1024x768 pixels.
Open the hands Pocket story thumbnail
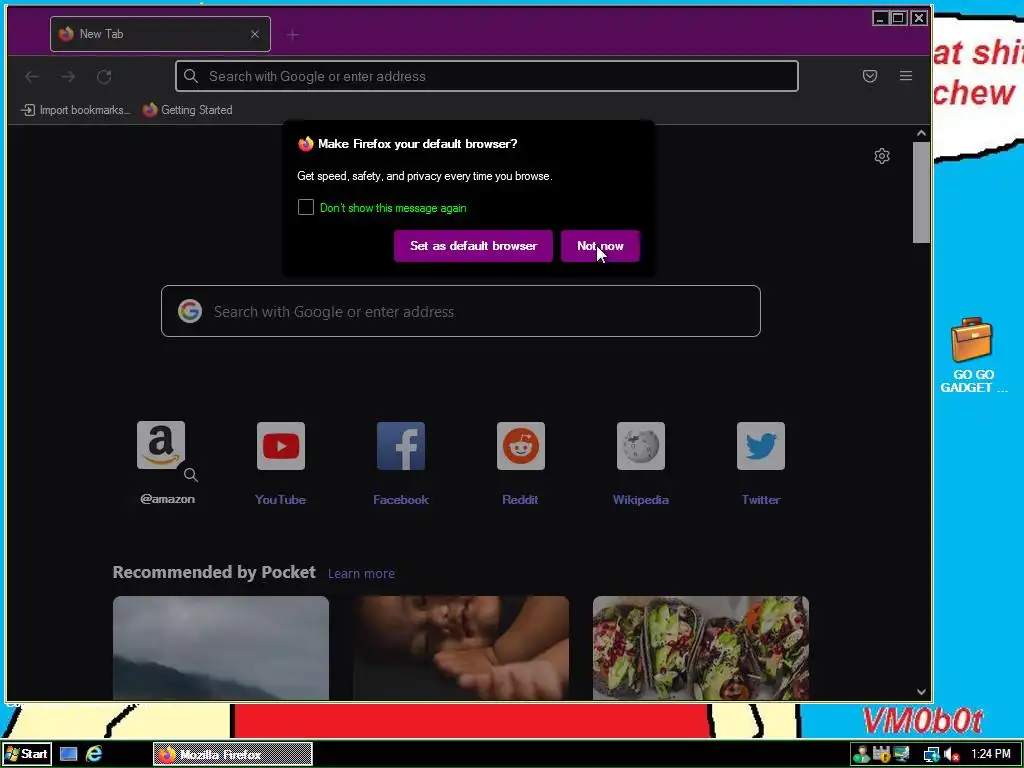(x=461, y=647)
